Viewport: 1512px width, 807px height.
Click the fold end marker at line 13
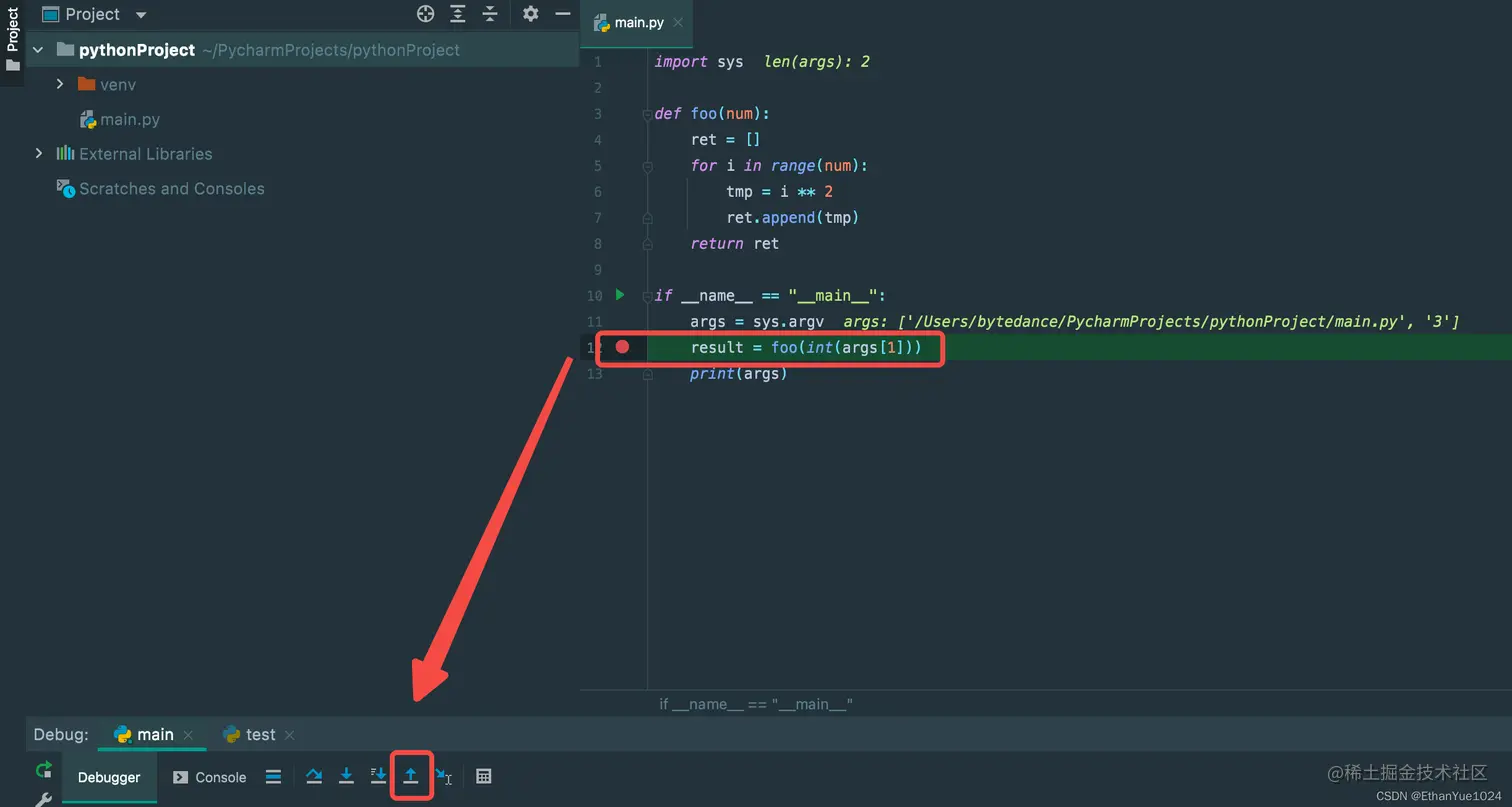[647, 374]
